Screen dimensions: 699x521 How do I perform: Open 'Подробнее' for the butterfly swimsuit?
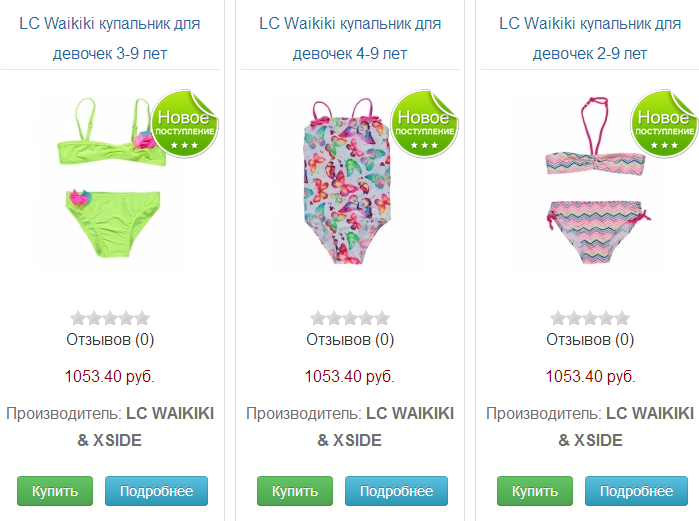tap(396, 491)
